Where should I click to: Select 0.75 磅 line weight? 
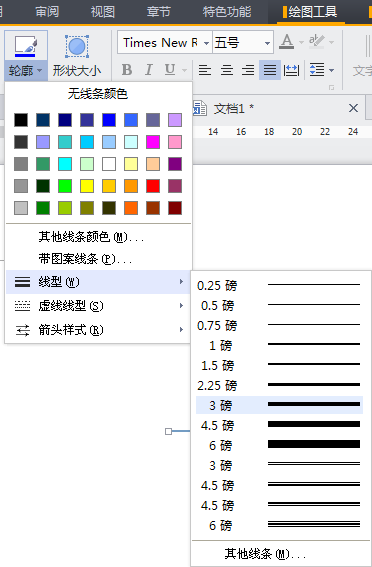pos(279,325)
